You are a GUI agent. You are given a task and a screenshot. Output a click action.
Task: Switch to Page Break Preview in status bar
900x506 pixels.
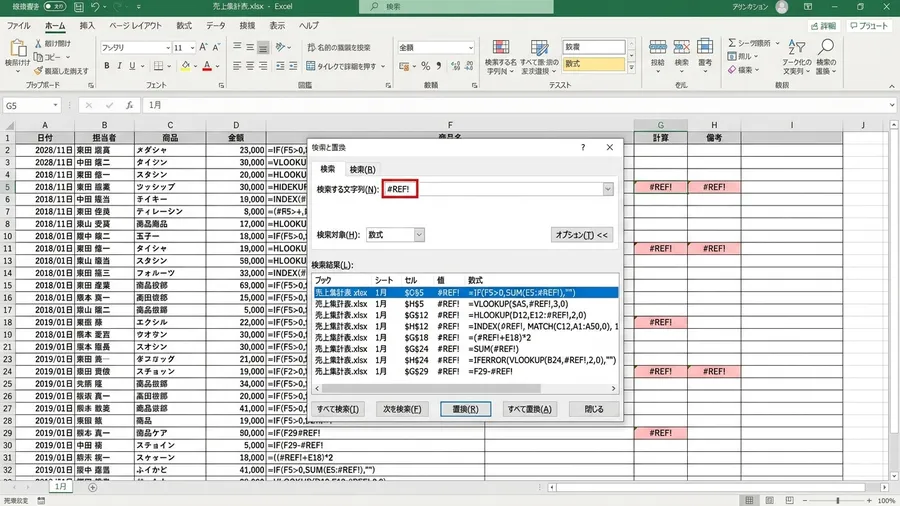[x=790, y=500]
